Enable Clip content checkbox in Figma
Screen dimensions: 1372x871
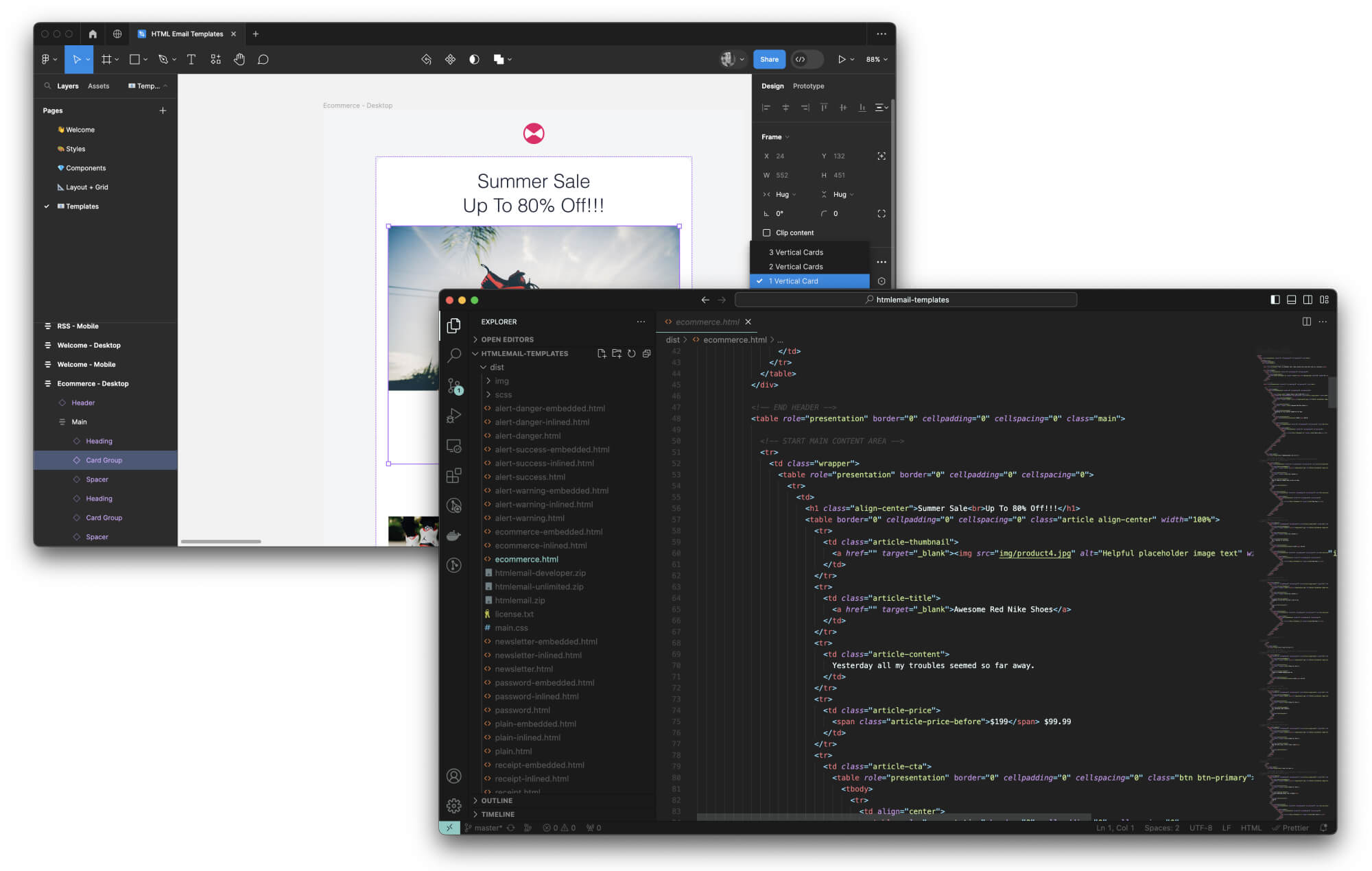pos(767,232)
